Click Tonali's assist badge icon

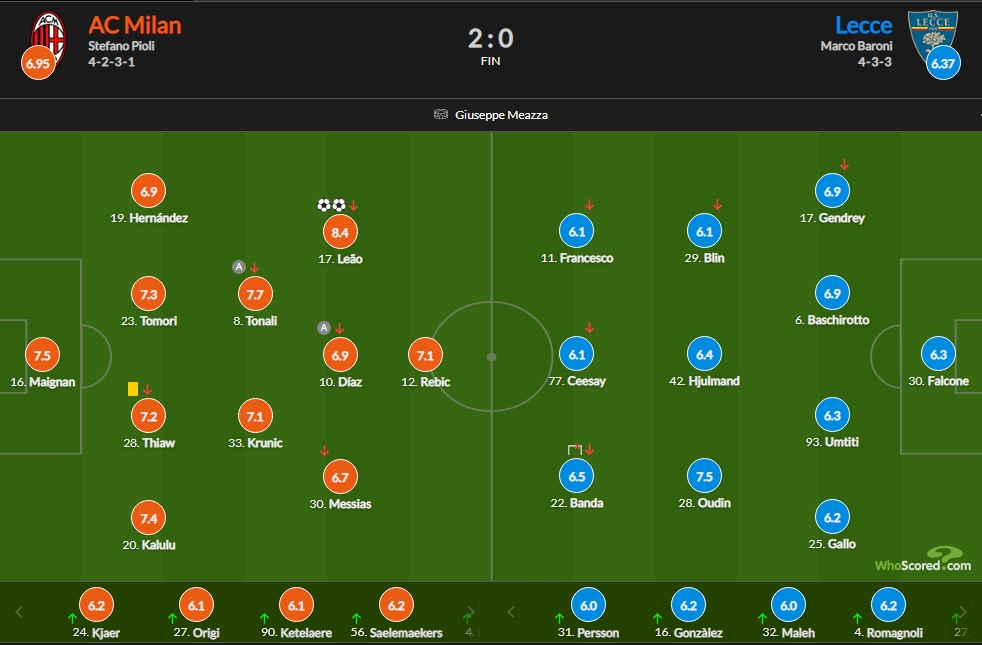click(x=239, y=267)
